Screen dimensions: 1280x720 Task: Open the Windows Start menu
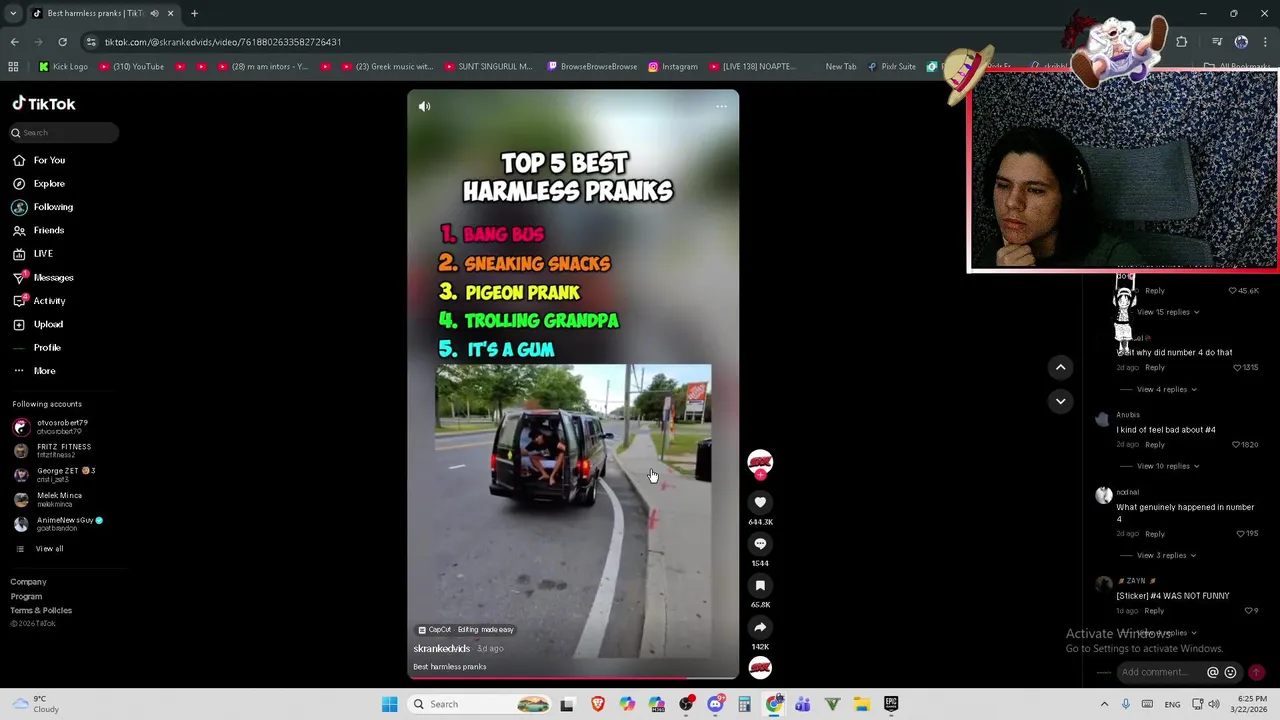[x=389, y=704]
